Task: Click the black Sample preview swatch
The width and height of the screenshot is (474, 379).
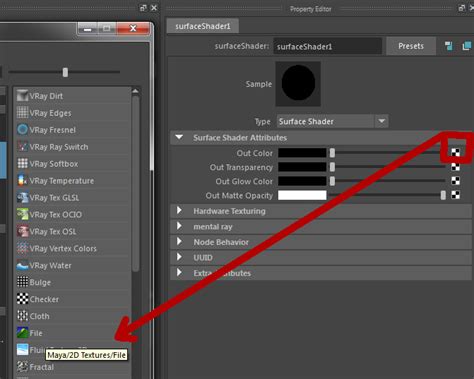Action: (x=298, y=84)
